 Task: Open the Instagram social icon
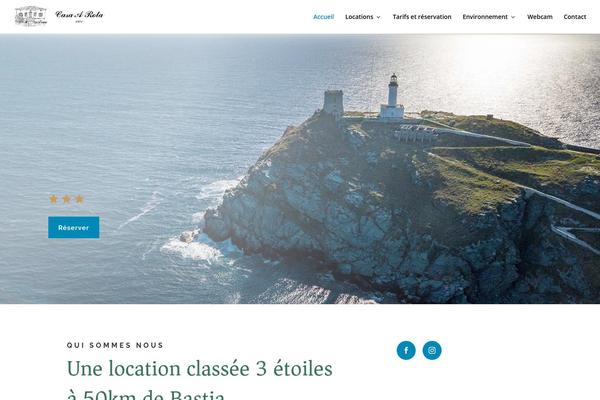tap(432, 350)
